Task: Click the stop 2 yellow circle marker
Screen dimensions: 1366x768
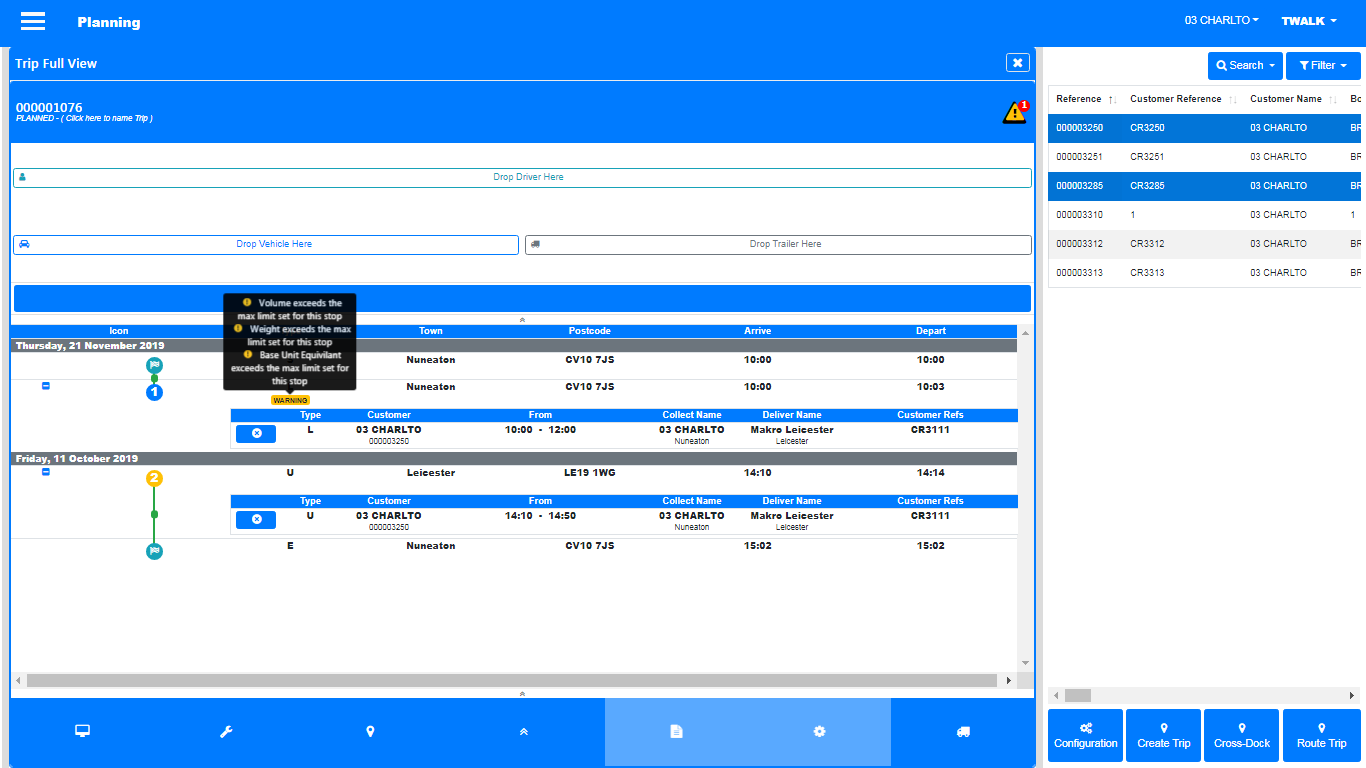Action: click(x=154, y=478)
